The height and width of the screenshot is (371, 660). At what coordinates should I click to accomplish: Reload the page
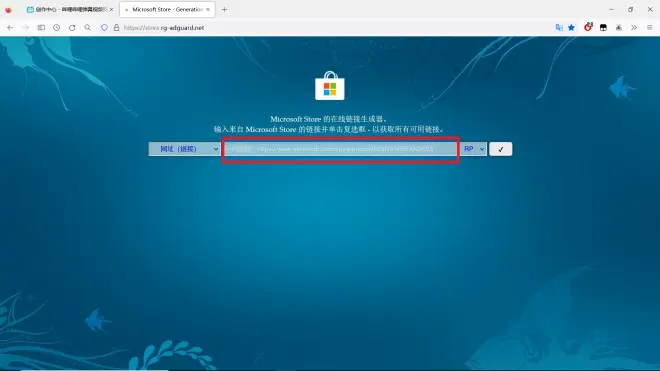72,28
